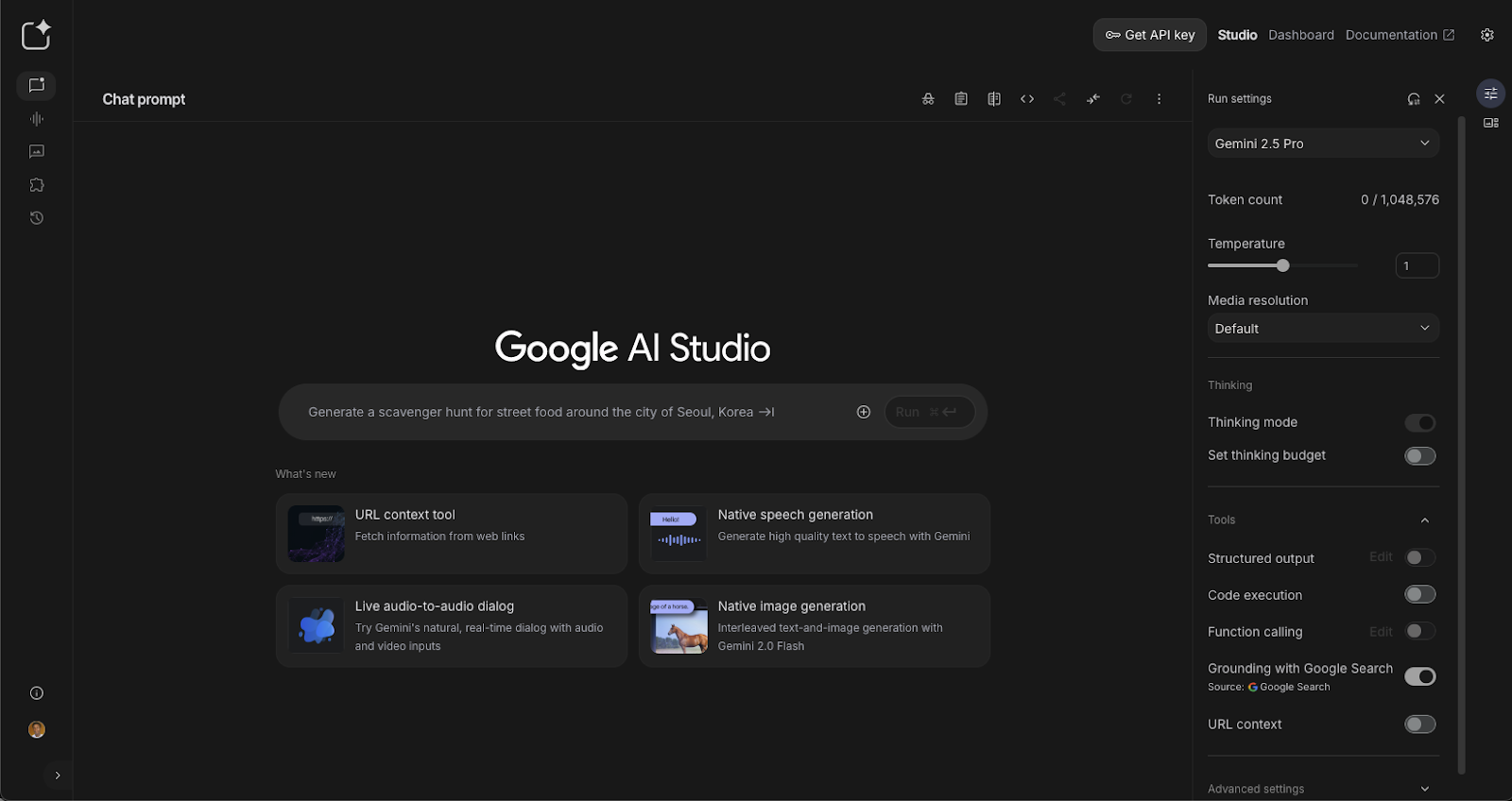Click the URL context tool thumbnail

(x=316, y=534)
